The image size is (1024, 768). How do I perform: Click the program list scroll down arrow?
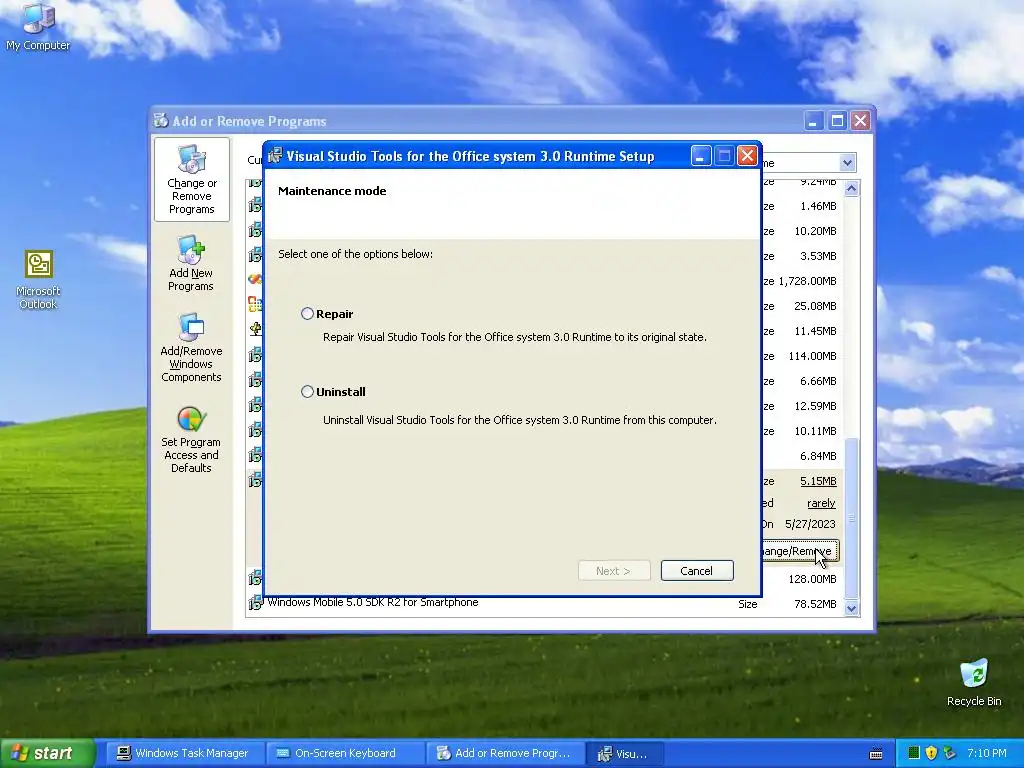[x=851, y=608]
